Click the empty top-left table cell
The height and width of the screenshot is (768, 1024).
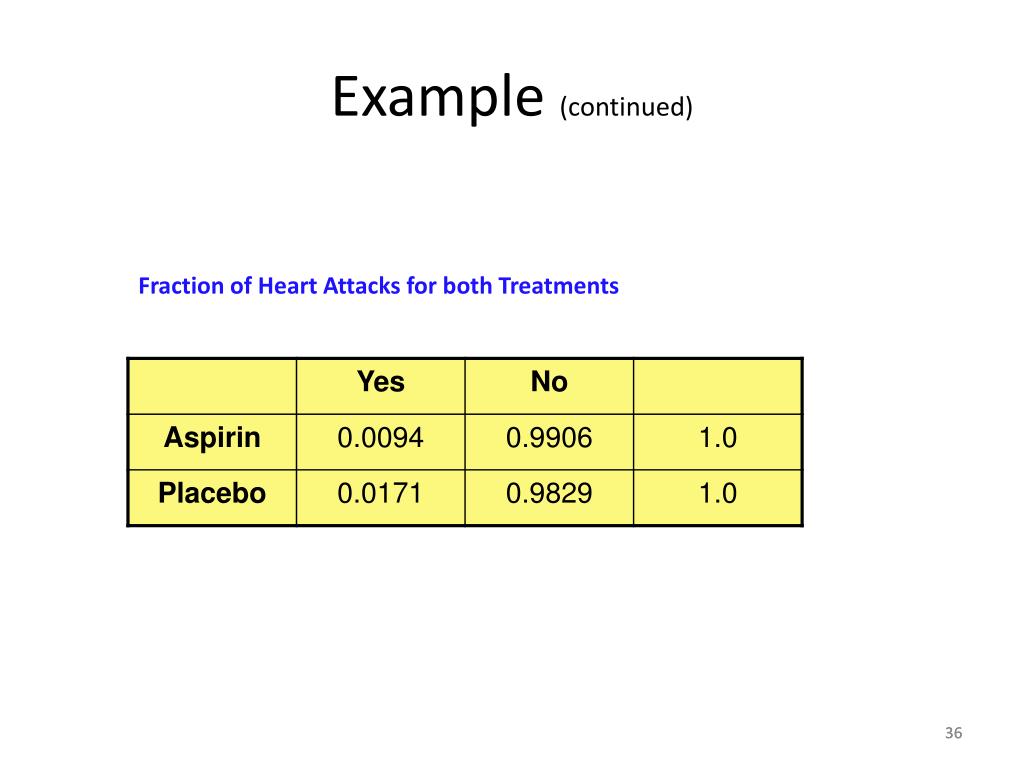[212, 386]
